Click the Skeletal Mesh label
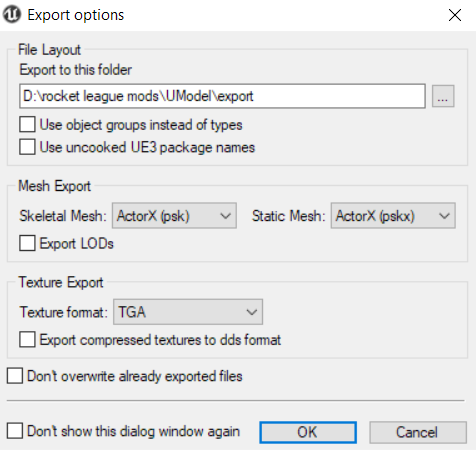The width and height of the screenshot is (476, 450). tap(63, 216)
